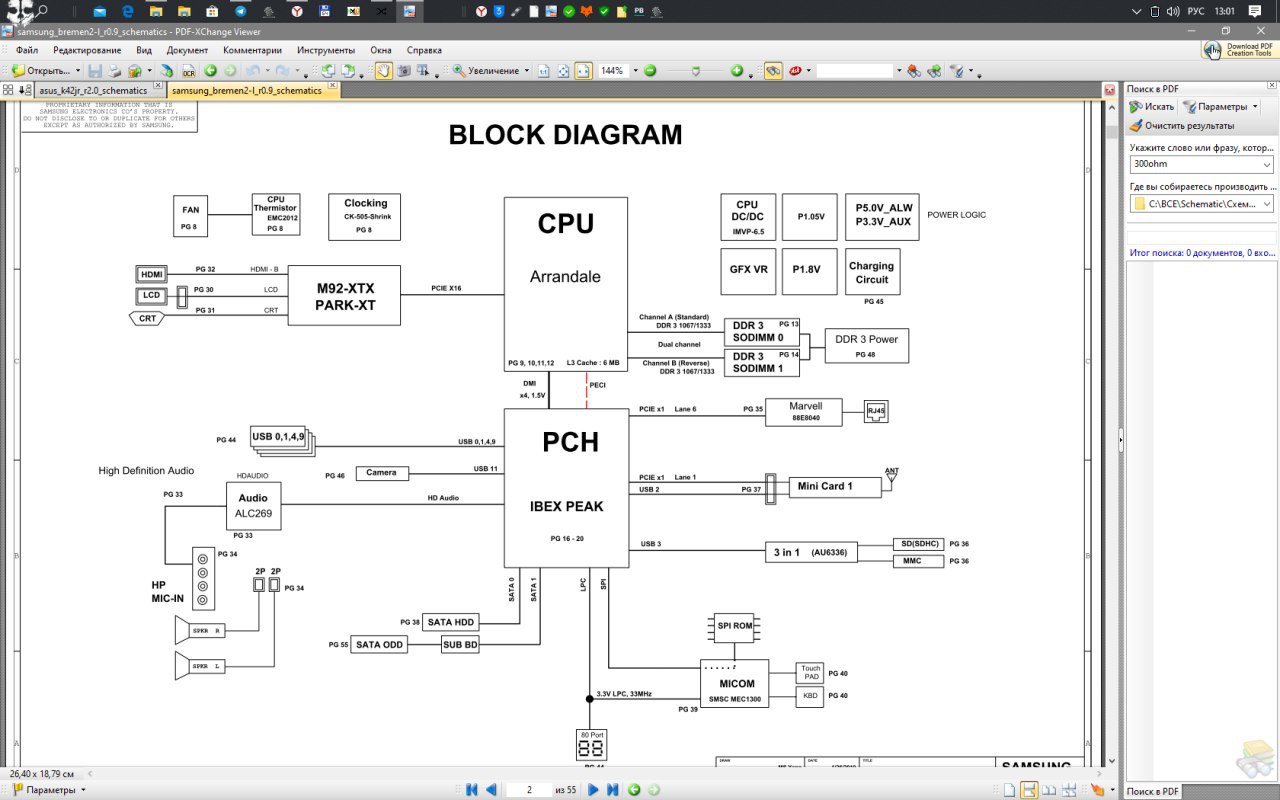
Task: Click the 144% zoom value field
Action: tap(612, 71)
